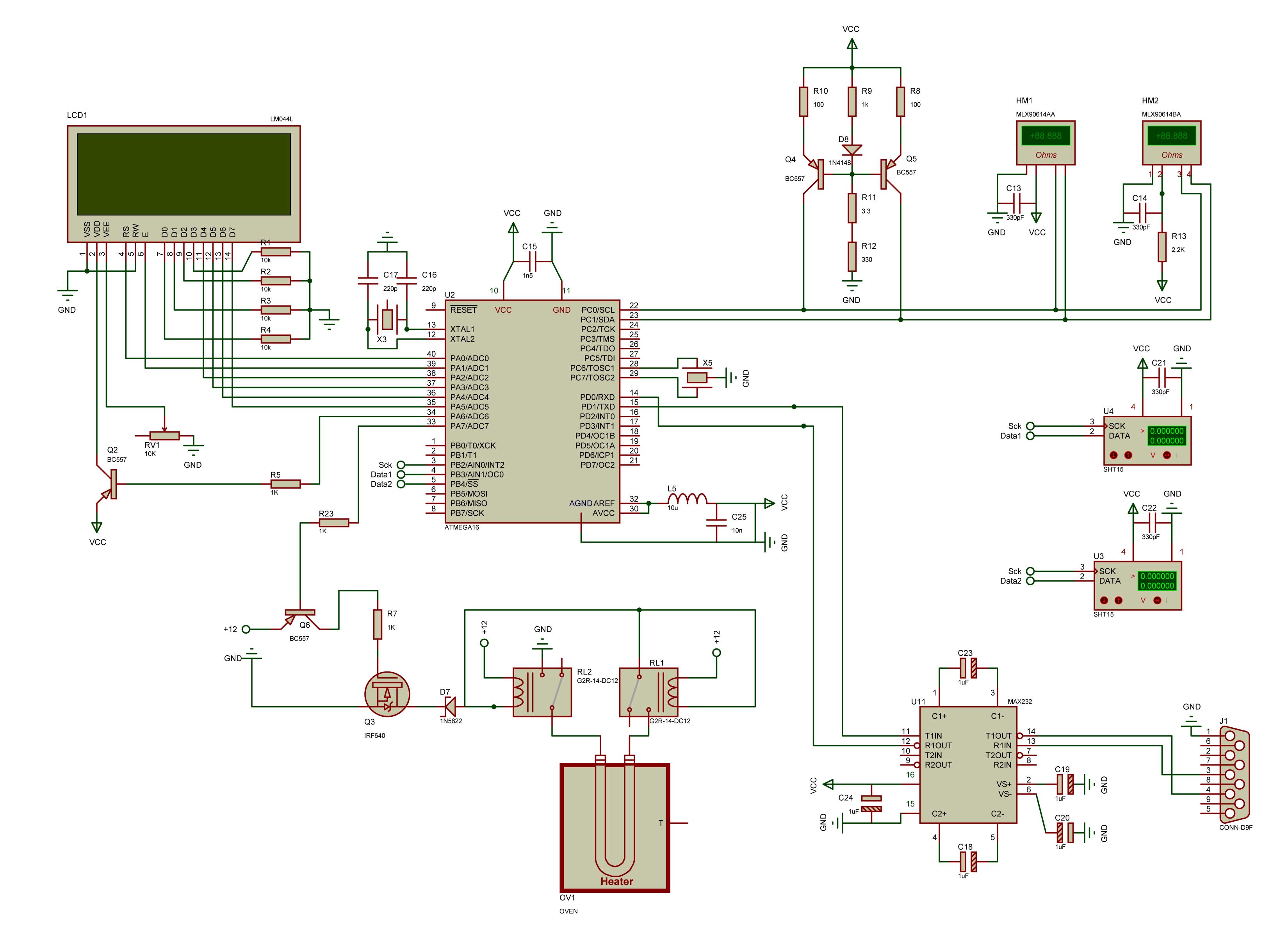Viewport: 1288px width, 949px height.
Task: Click relay RL1 G2R-14-DC12 block
Action: pyautogui.click(x=648, y=692)
